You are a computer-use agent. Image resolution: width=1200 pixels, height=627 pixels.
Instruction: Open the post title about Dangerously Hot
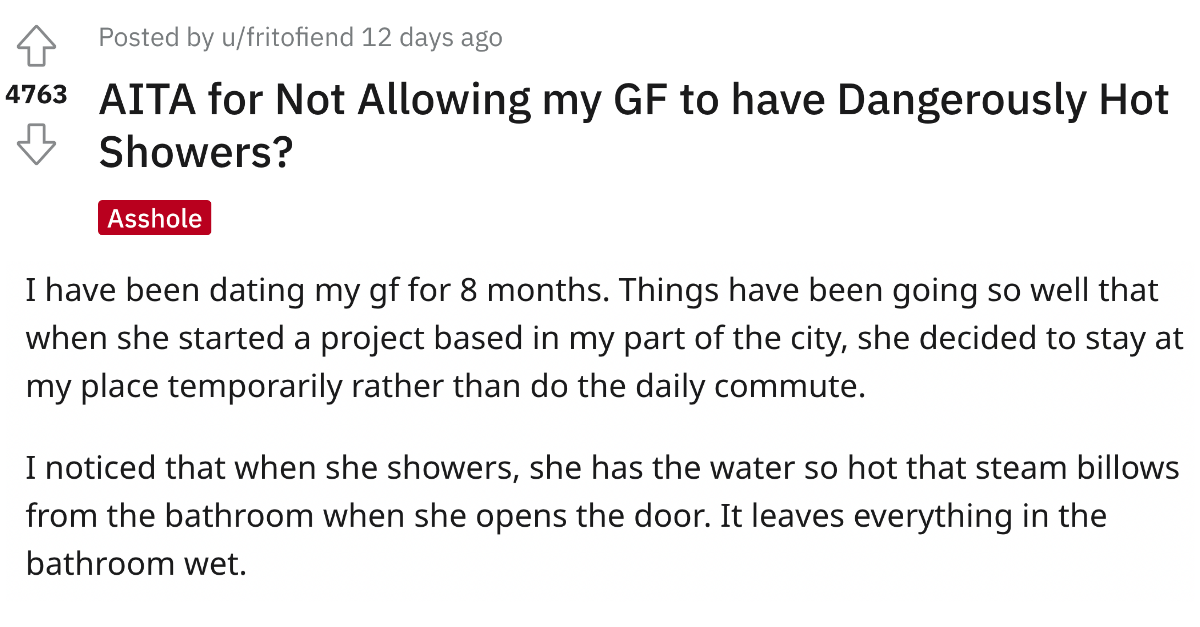pyautogui.click(x=633, y=126)
